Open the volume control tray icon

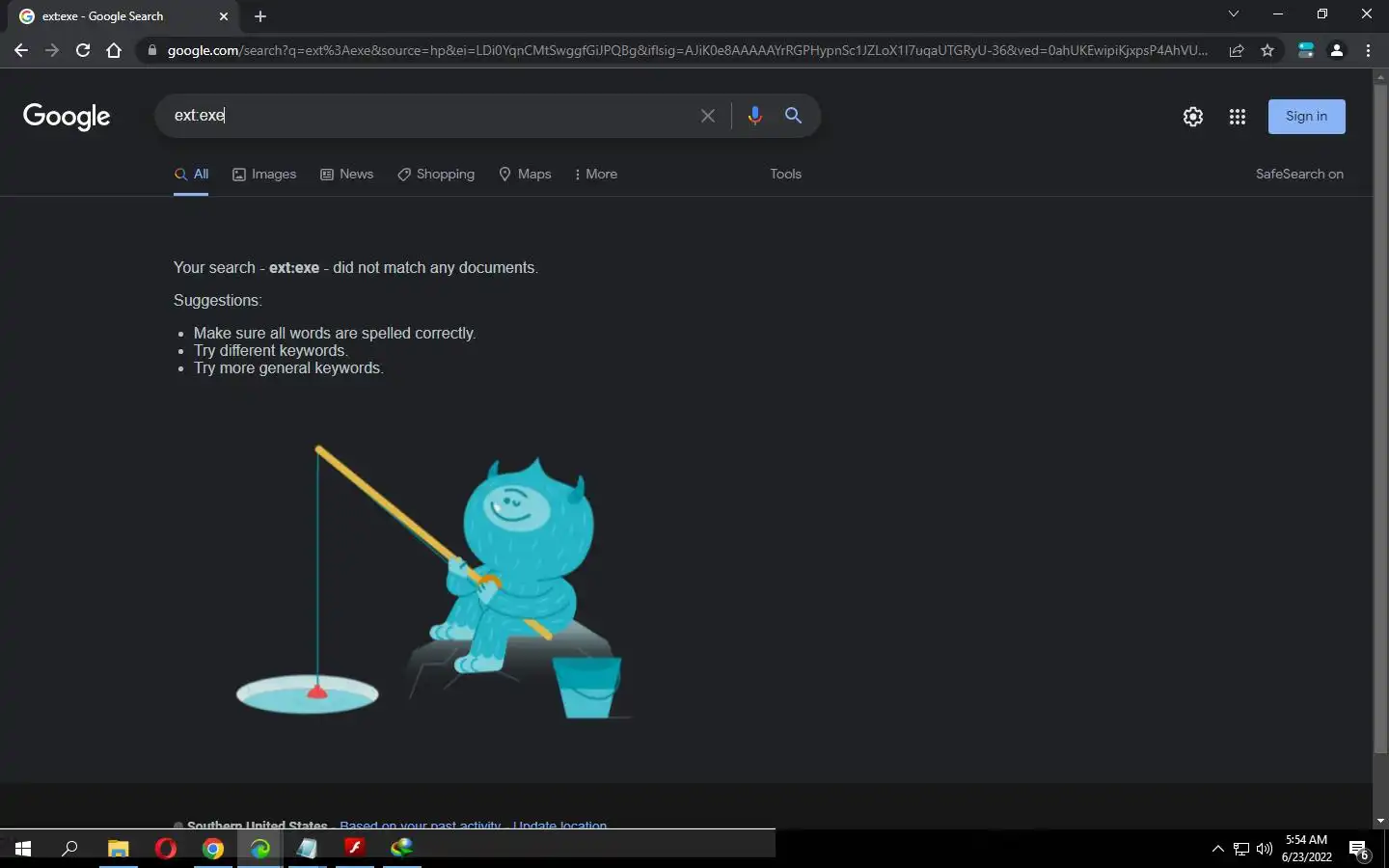(1265, 850)
